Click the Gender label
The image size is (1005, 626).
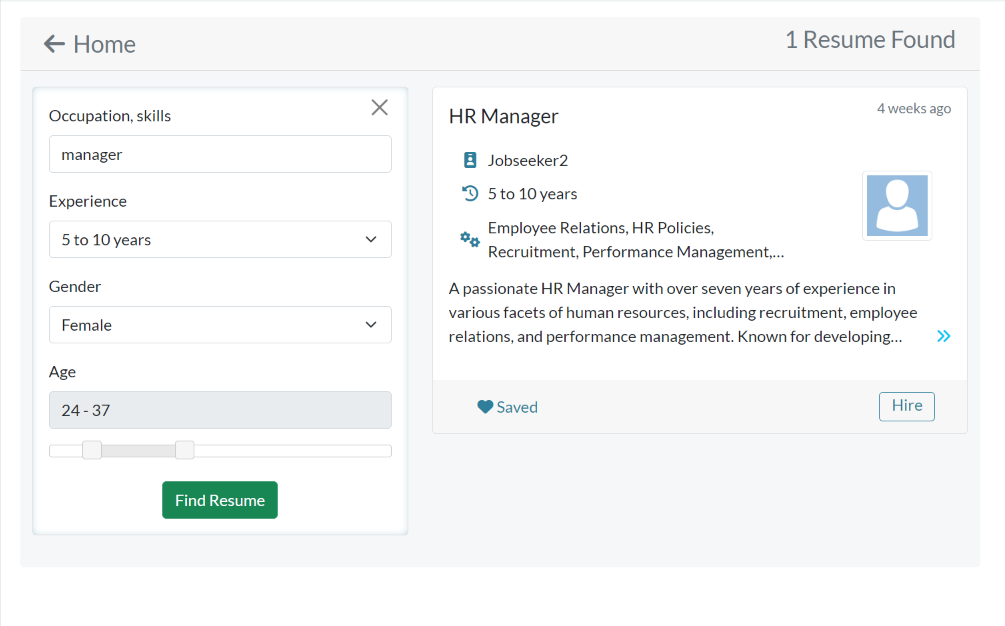click(x=75, y=286)
